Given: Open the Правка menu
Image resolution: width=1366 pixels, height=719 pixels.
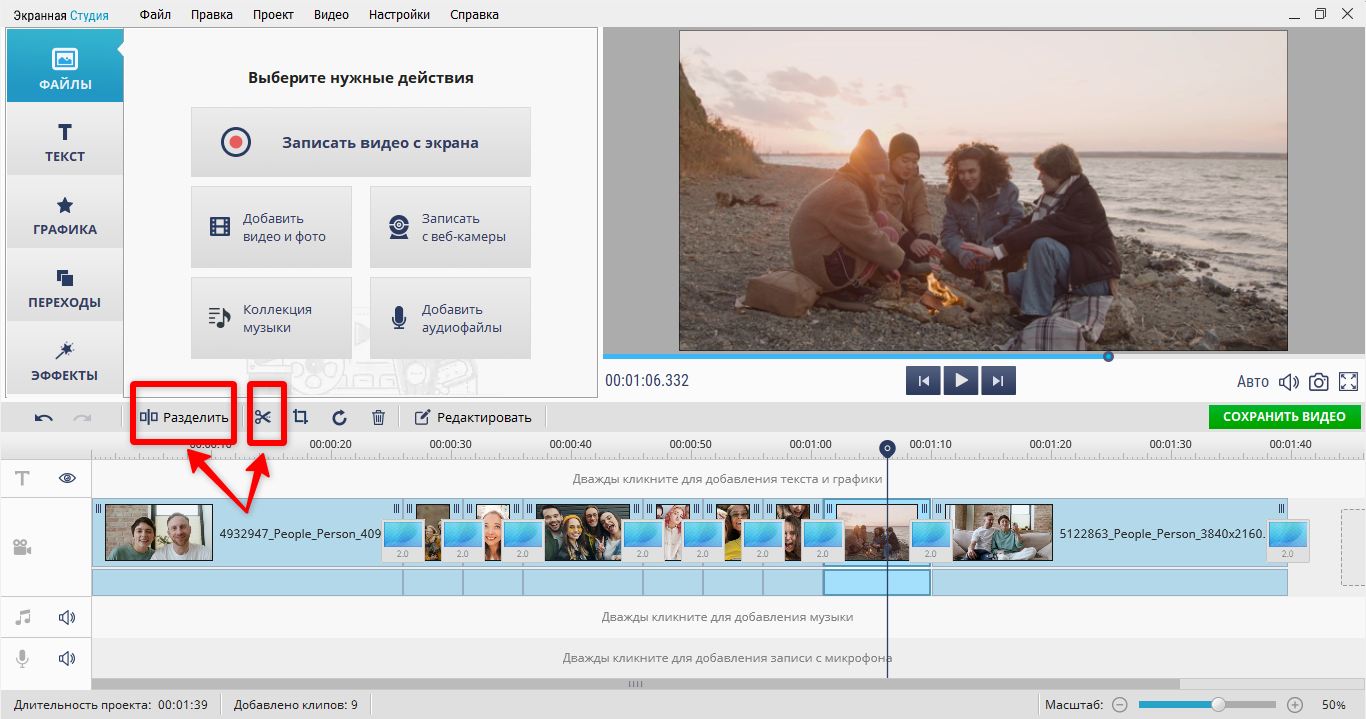Looking at the screenshot, I should point(211,14).
